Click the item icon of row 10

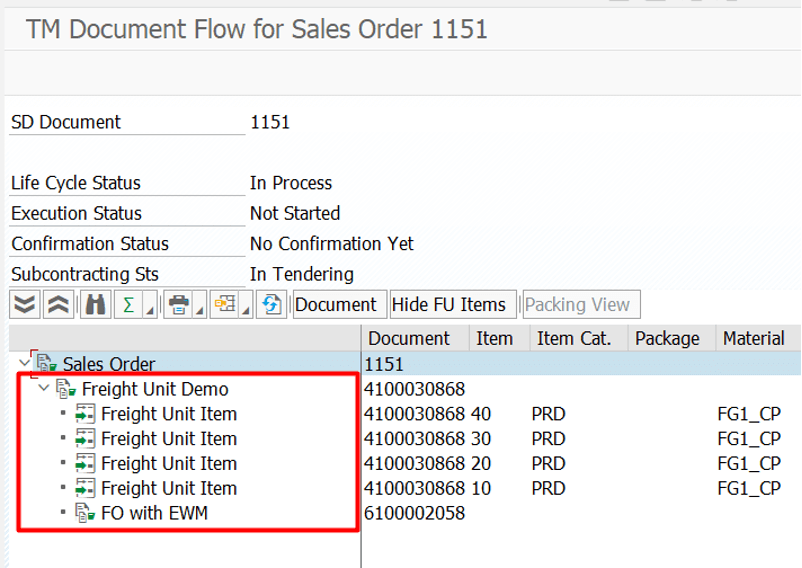(x=85, y=488)
